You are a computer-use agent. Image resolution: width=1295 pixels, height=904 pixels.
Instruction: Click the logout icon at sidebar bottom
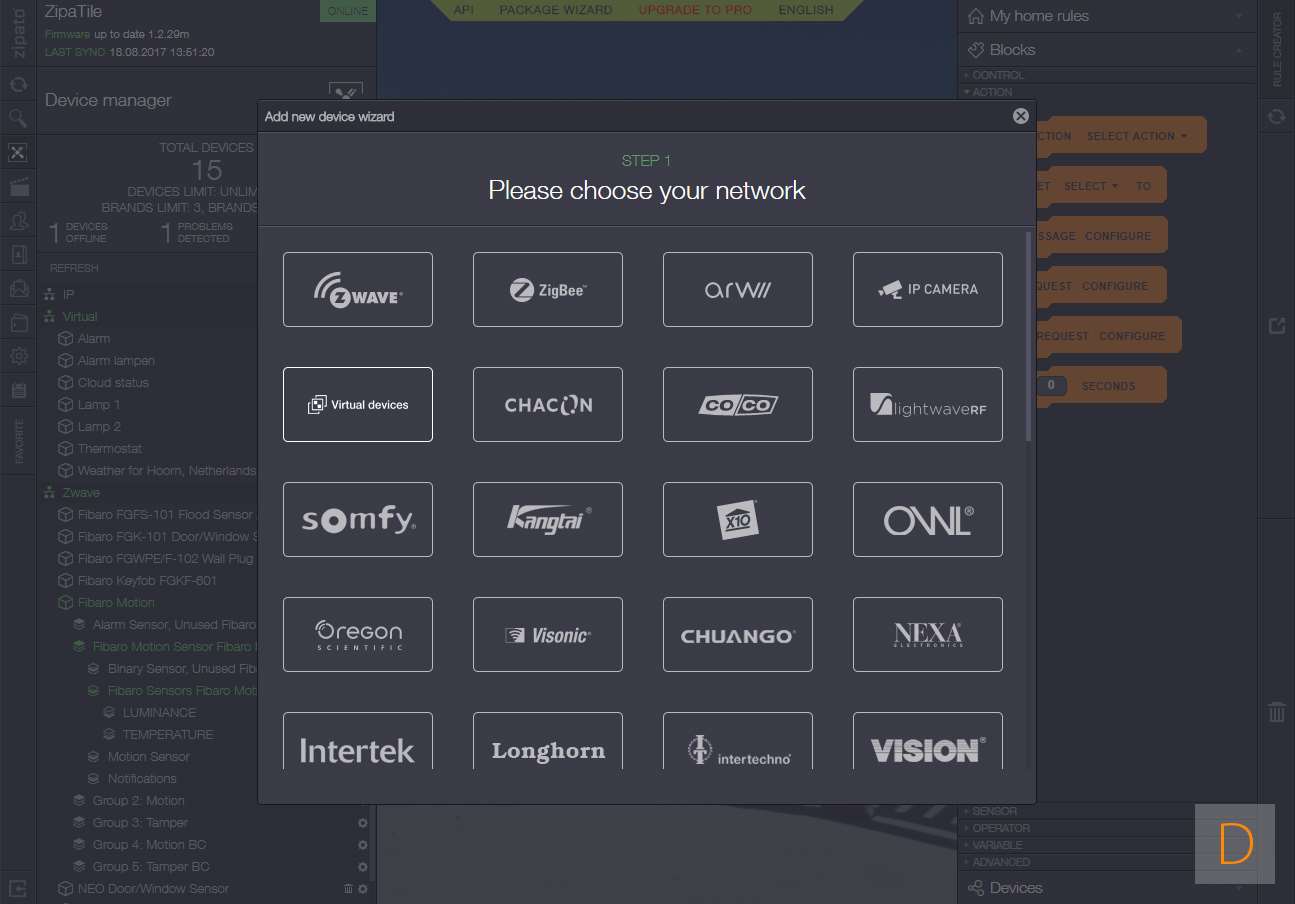tap(18, 887)
